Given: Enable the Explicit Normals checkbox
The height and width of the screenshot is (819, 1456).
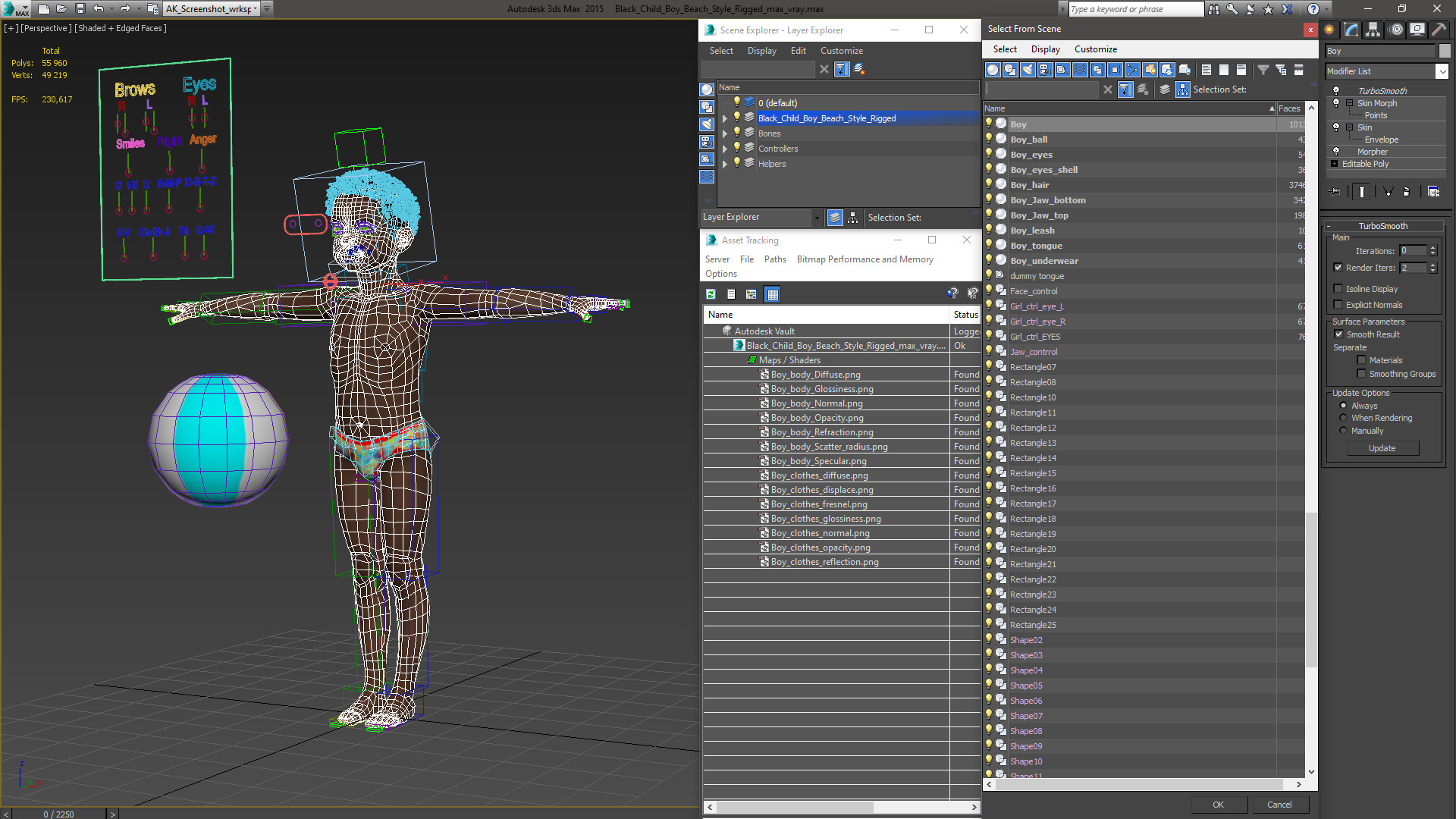Looking at the screenshot, I should tap(1338, 305).
